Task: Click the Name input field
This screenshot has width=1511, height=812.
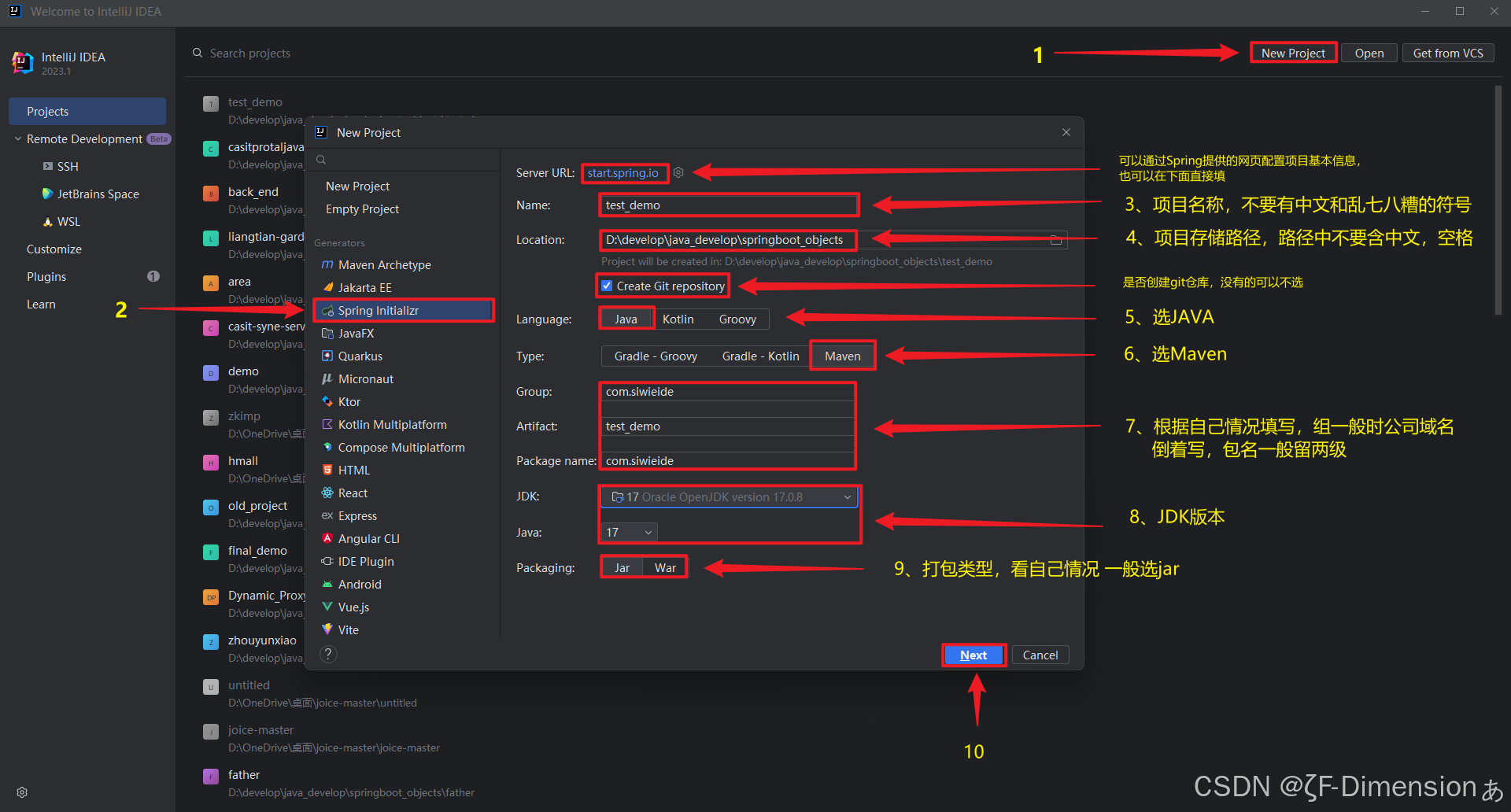Action: (x=728, y=205)
